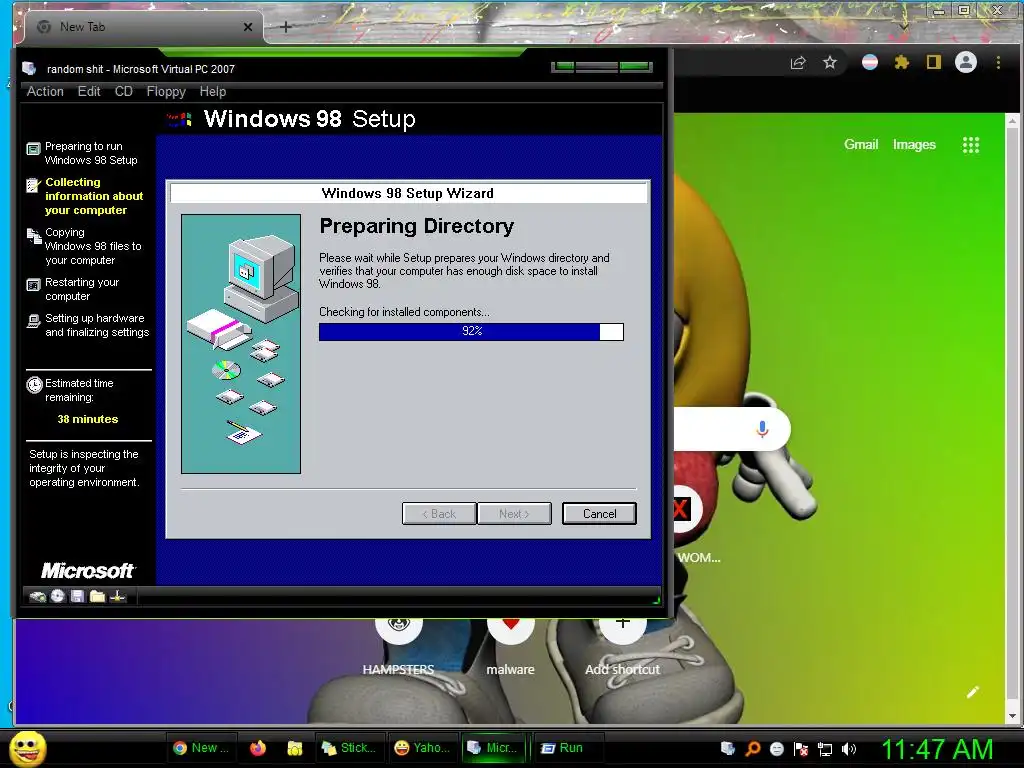Click the network adapter icon in Virtual PC status bar
This screenshot has width=1024, height=768.
point(118,596)
